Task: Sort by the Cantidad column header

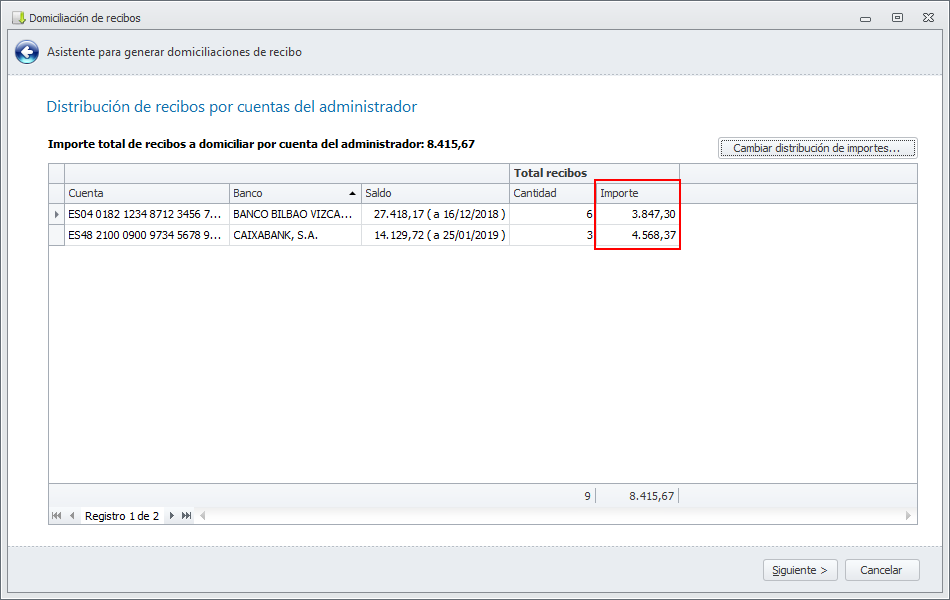Action: coord(553,193)
